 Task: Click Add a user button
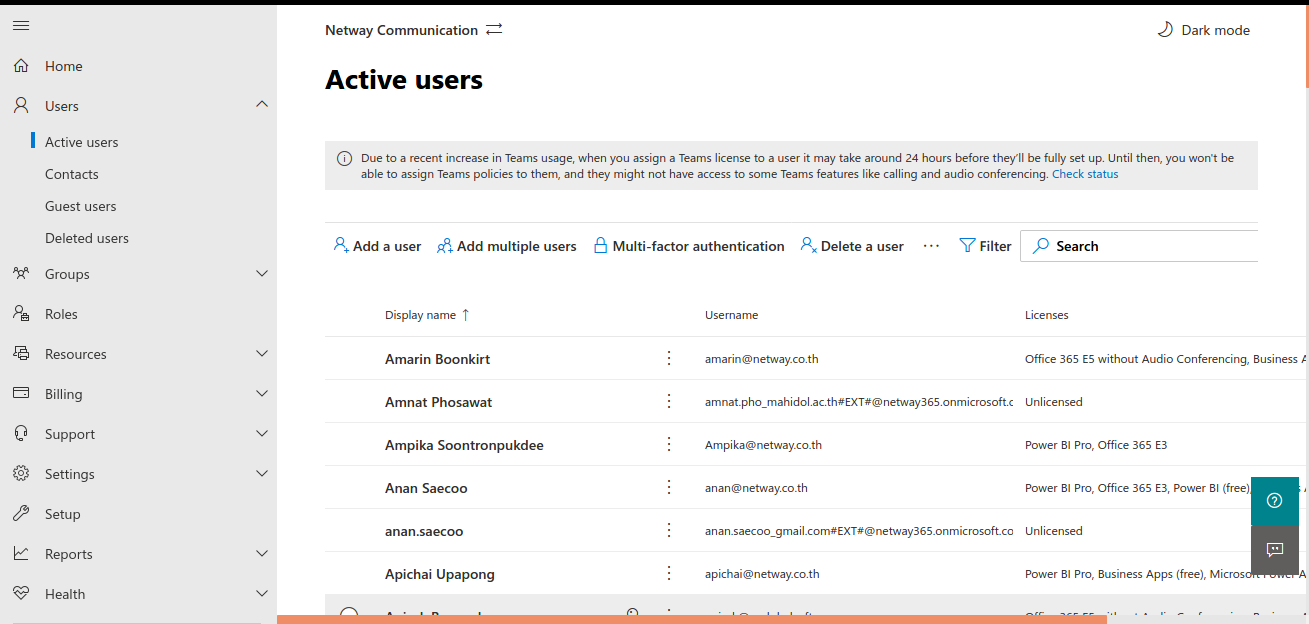click(x=377, y=246)
